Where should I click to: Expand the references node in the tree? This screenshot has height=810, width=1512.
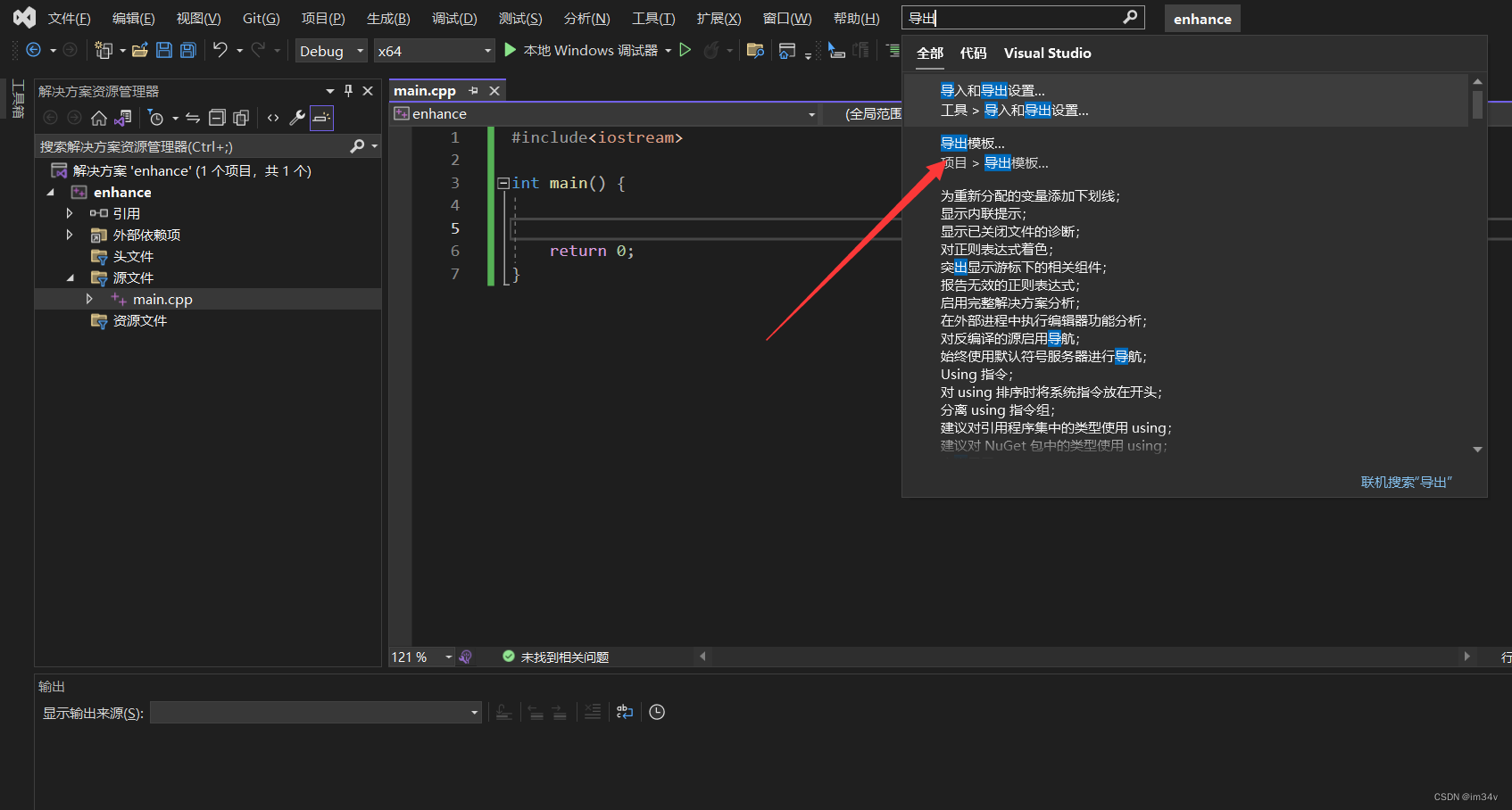click(x=70, y=213)
